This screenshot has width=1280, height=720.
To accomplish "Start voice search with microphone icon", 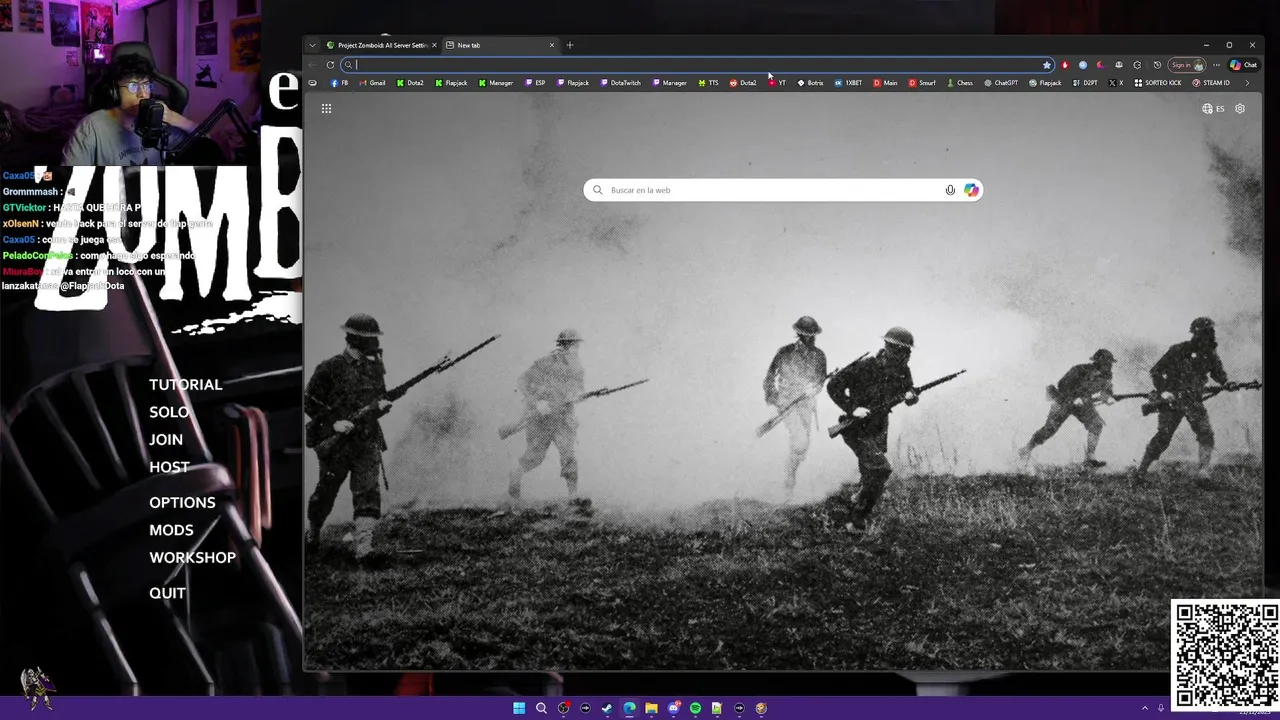I will (950, 190).
